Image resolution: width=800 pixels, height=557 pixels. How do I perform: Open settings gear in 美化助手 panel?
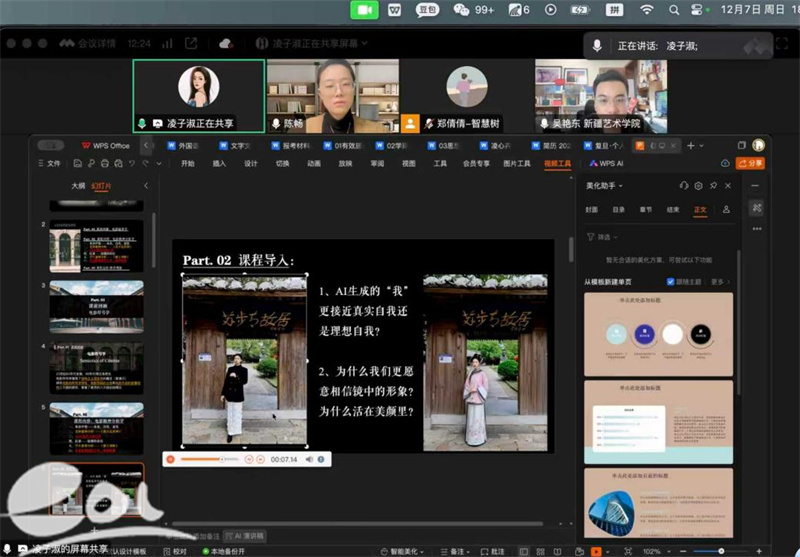click(698, 186)
